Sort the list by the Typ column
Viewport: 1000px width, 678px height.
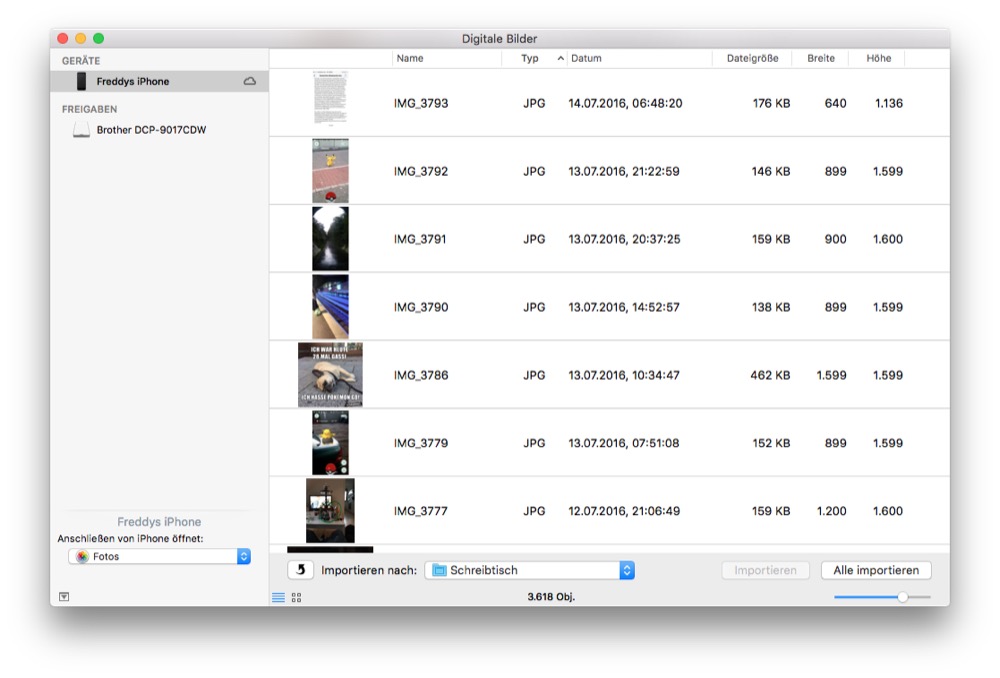(x=530, y=58)
